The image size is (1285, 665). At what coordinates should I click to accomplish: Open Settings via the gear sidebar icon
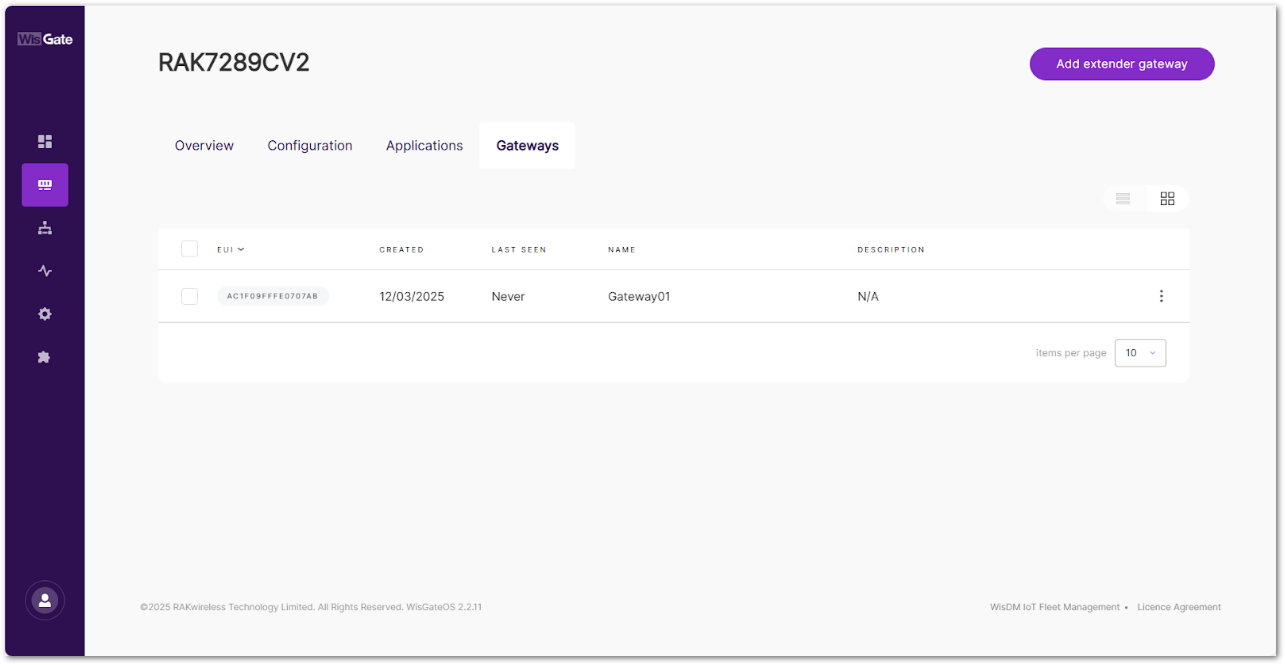click(44, 313)
